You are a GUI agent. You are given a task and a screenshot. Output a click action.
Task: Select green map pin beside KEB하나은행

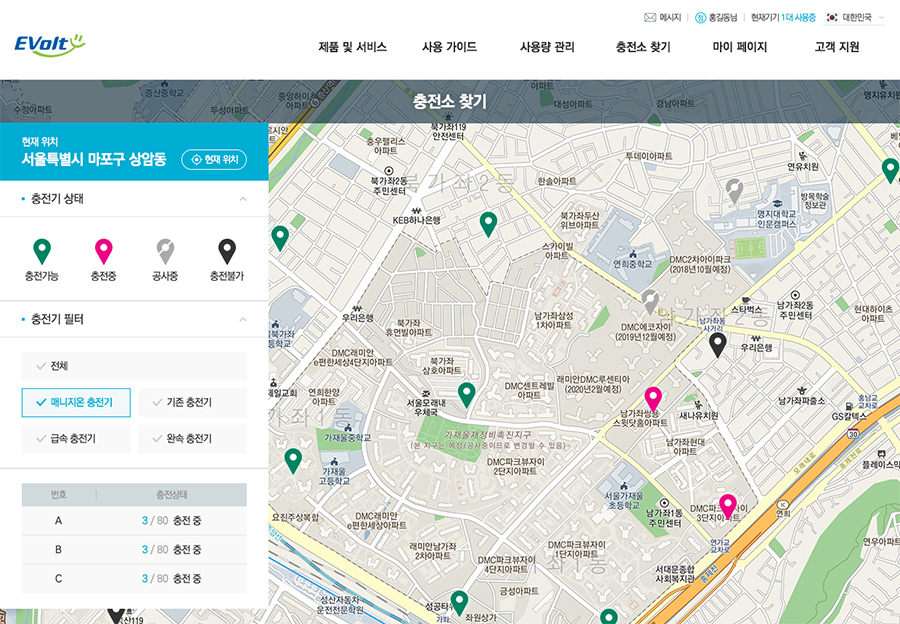488,224
